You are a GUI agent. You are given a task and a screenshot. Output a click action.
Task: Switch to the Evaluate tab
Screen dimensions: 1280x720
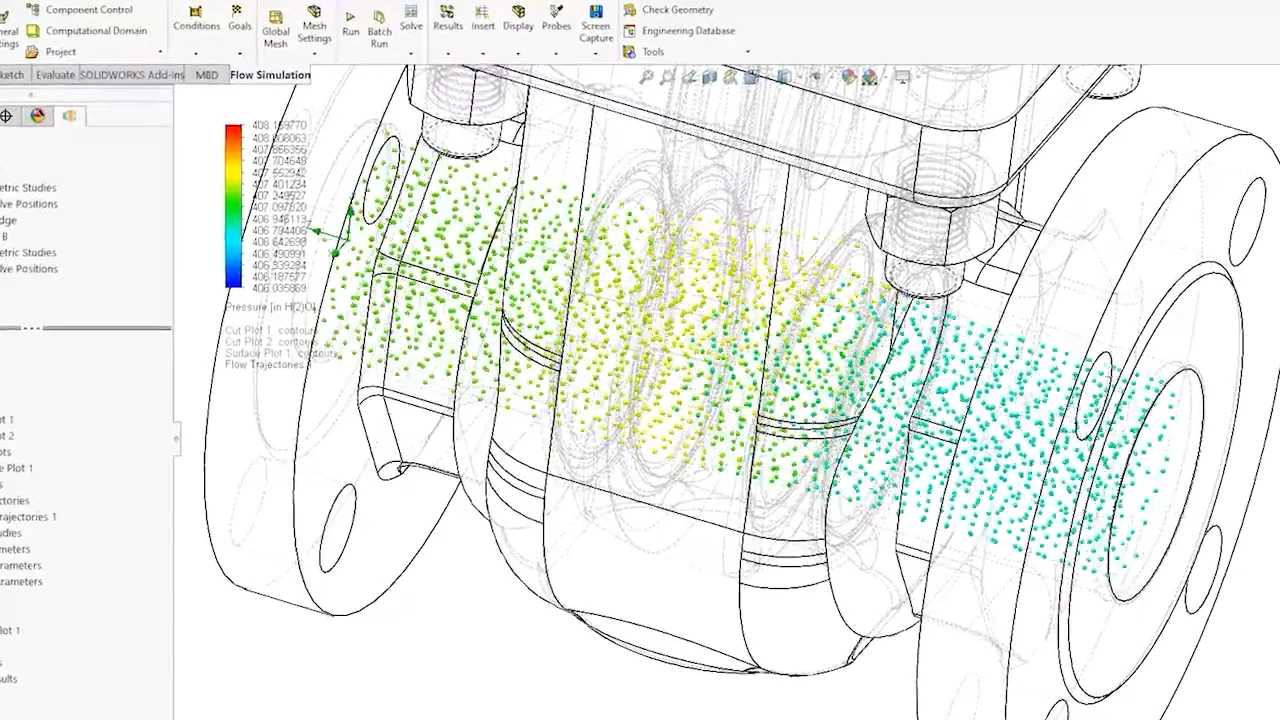[55, 75]
